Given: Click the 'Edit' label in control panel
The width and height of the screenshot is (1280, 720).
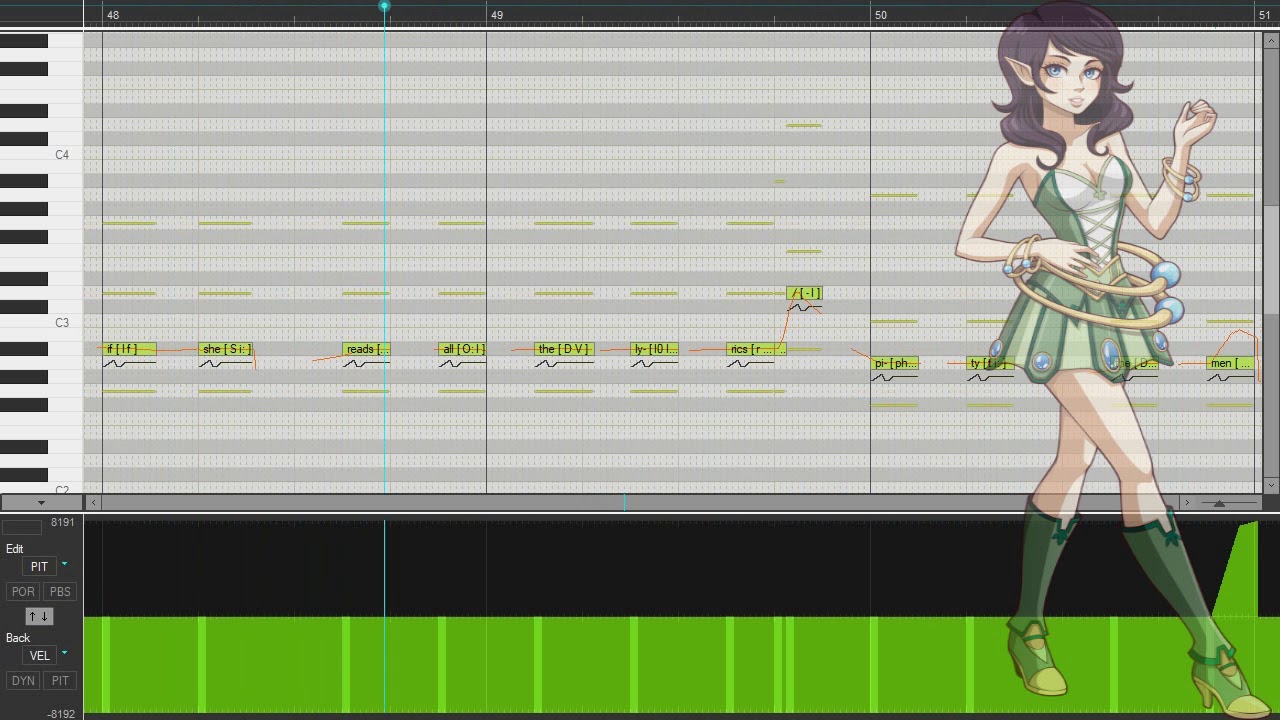Looking at the screenshot, I should pos(15,549).
